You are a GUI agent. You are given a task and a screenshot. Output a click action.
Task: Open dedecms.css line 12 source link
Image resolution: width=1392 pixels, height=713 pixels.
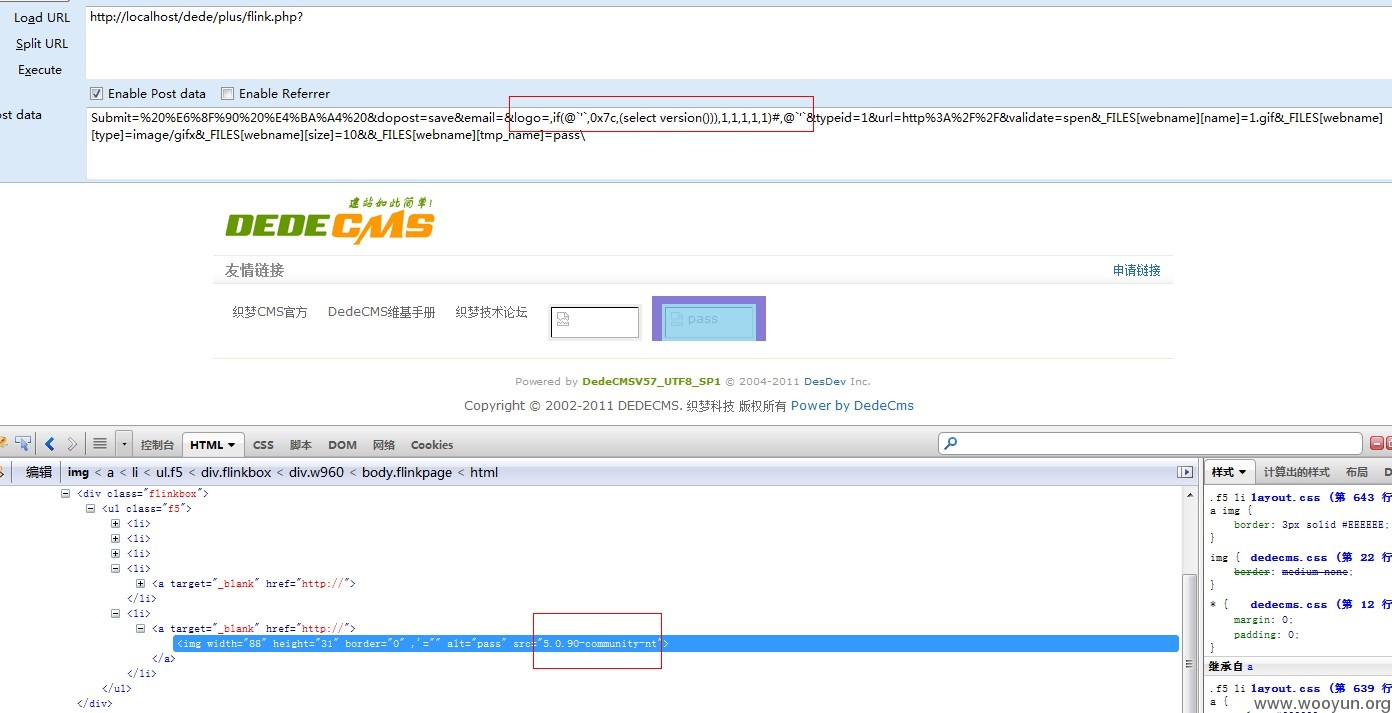click(1321, 604)
